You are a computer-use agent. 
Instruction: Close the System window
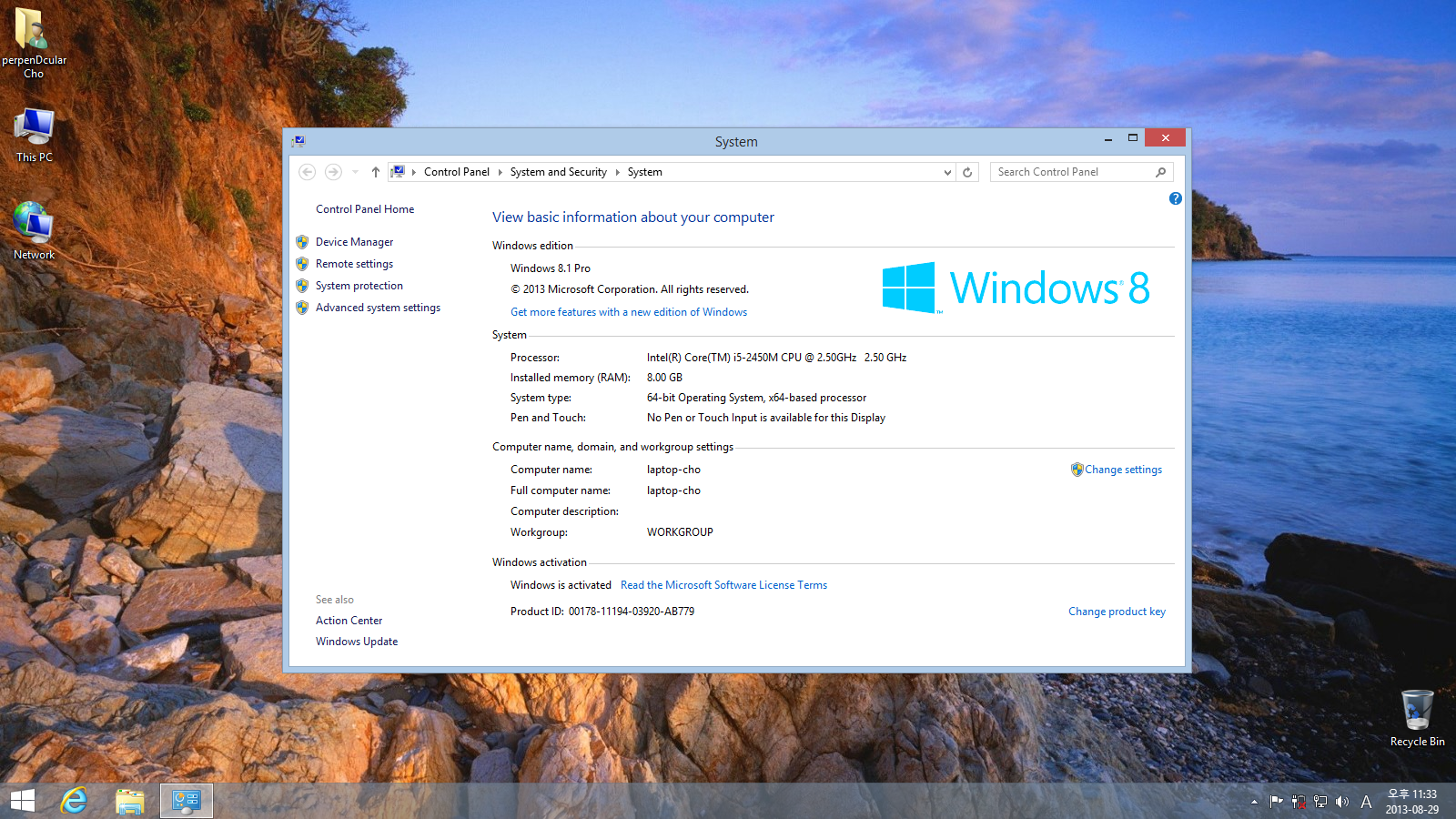pyautogui.click(x=1165, y=137)
